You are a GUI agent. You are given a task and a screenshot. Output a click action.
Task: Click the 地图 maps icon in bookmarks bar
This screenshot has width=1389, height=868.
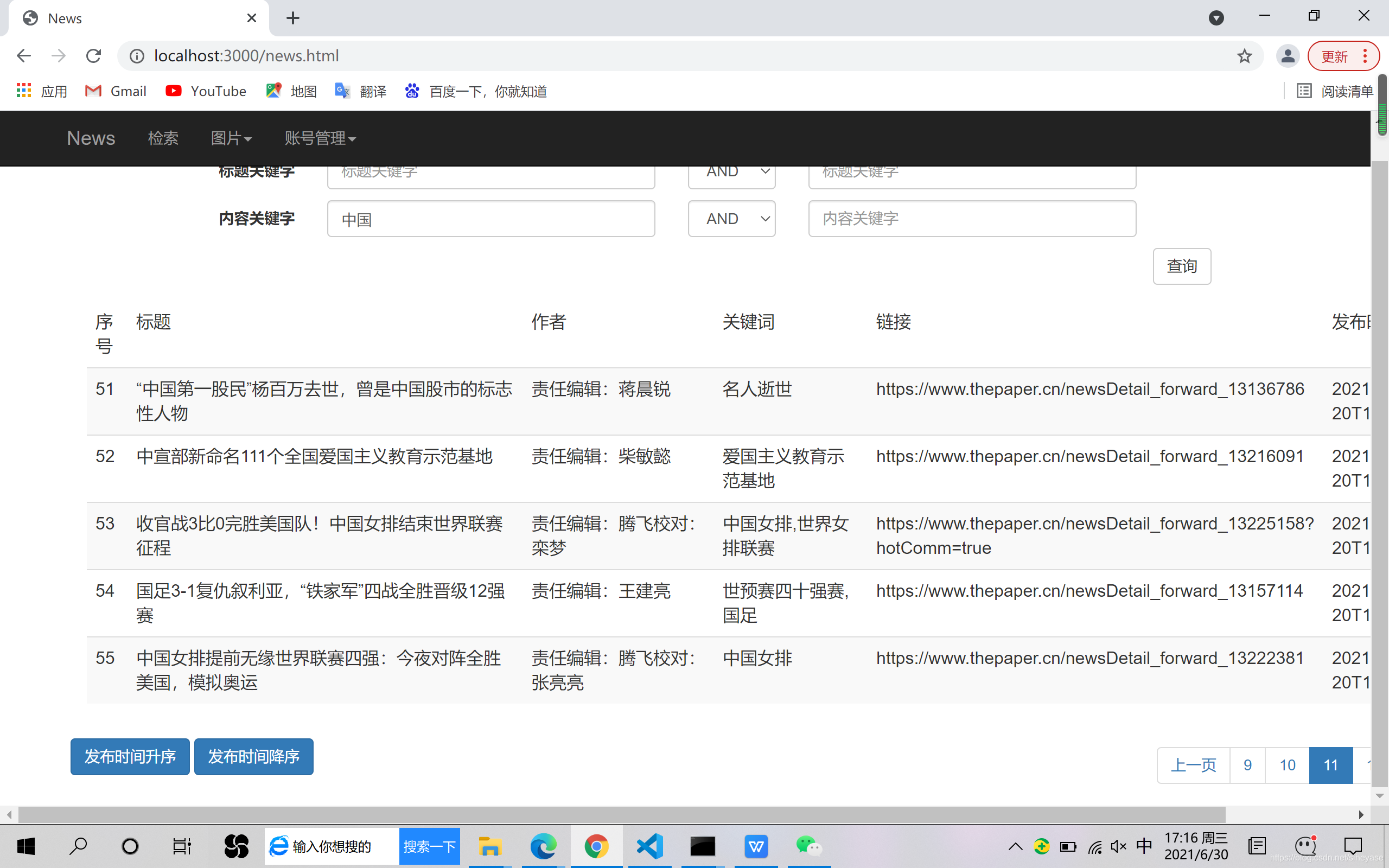(x=271, y=91)
